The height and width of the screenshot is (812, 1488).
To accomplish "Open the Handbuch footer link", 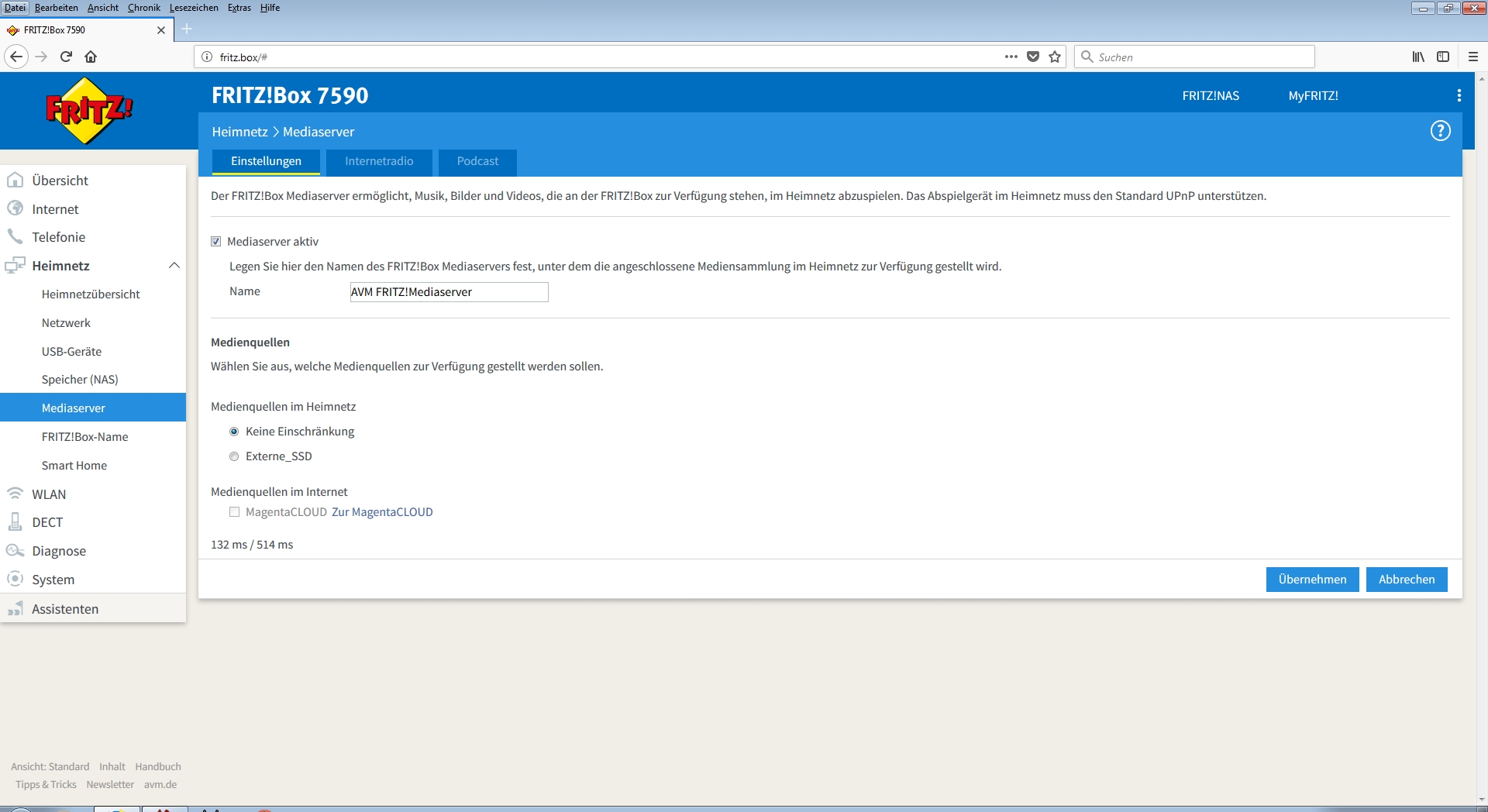I will pyautogui.click(x=158, y=766).
